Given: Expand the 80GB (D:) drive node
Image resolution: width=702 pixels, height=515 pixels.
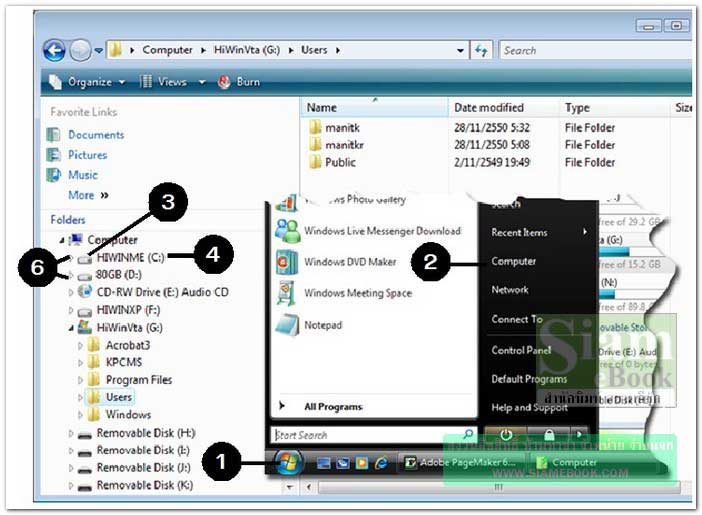Looking at the screenshot, I should click(71, 275).
